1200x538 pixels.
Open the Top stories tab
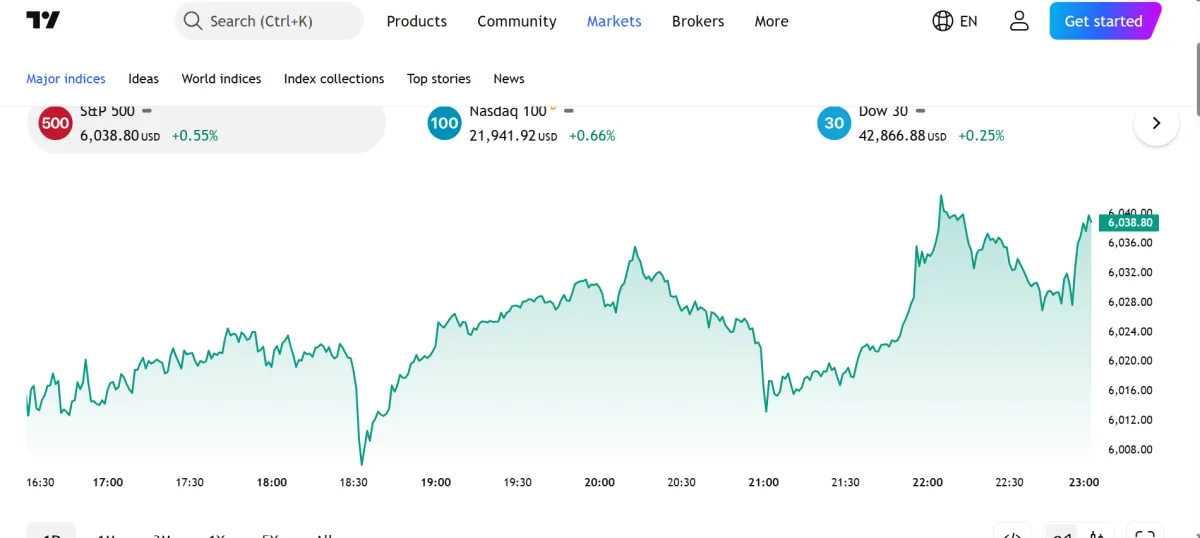coord(439,79)
